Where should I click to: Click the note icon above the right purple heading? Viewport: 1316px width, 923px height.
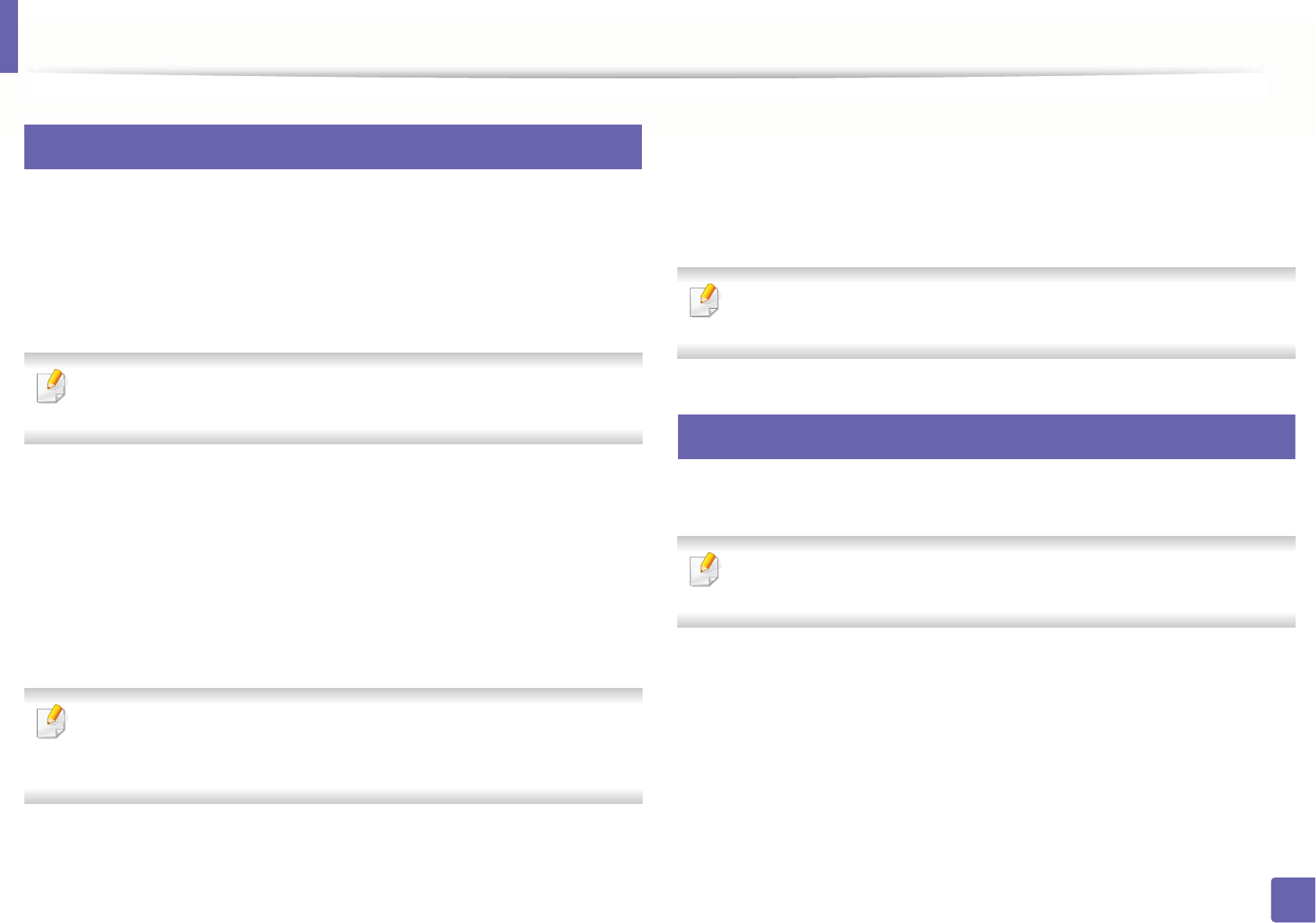coord(704,301)
